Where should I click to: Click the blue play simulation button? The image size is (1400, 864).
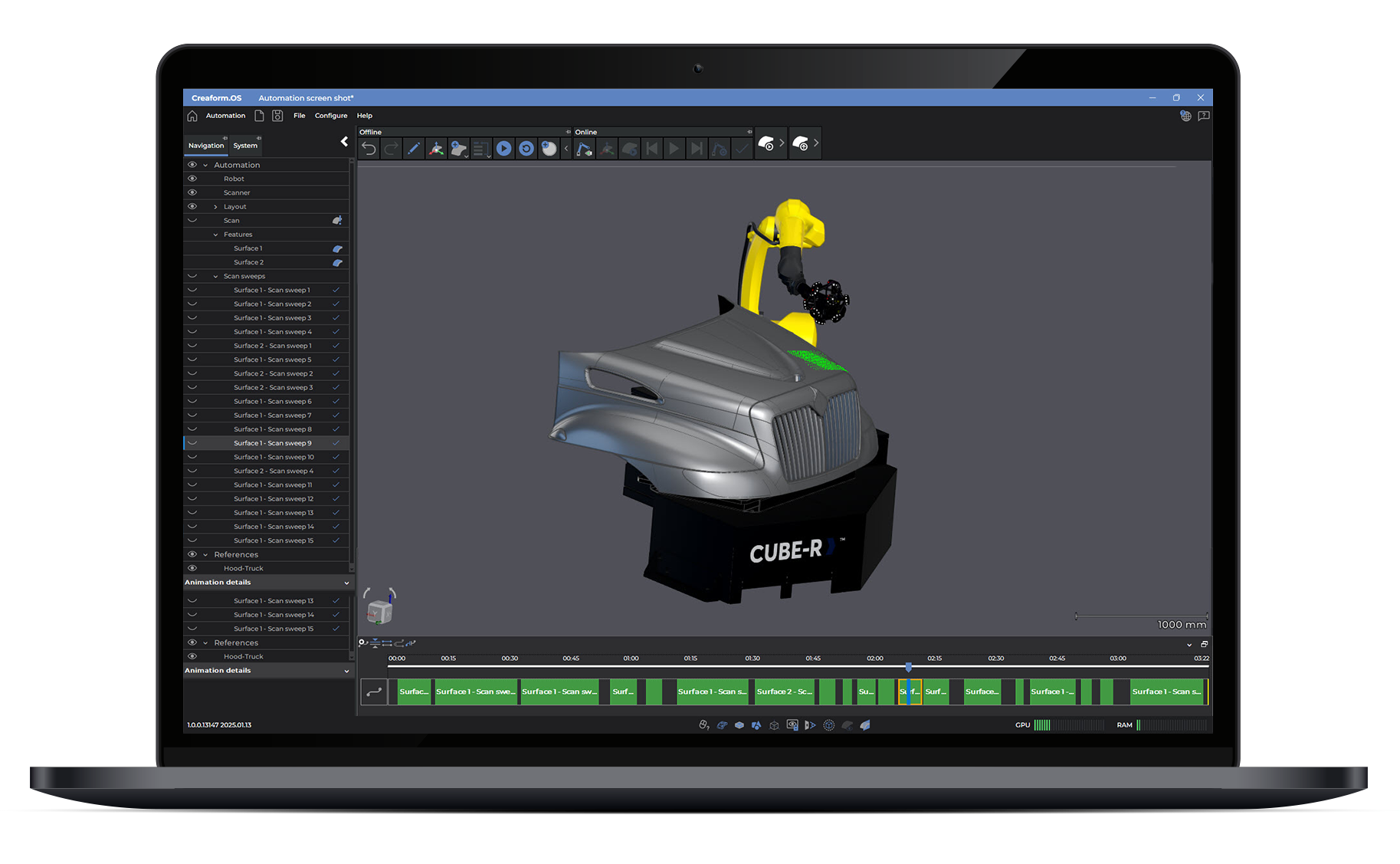pyautogui.click(x=503, y=149)
